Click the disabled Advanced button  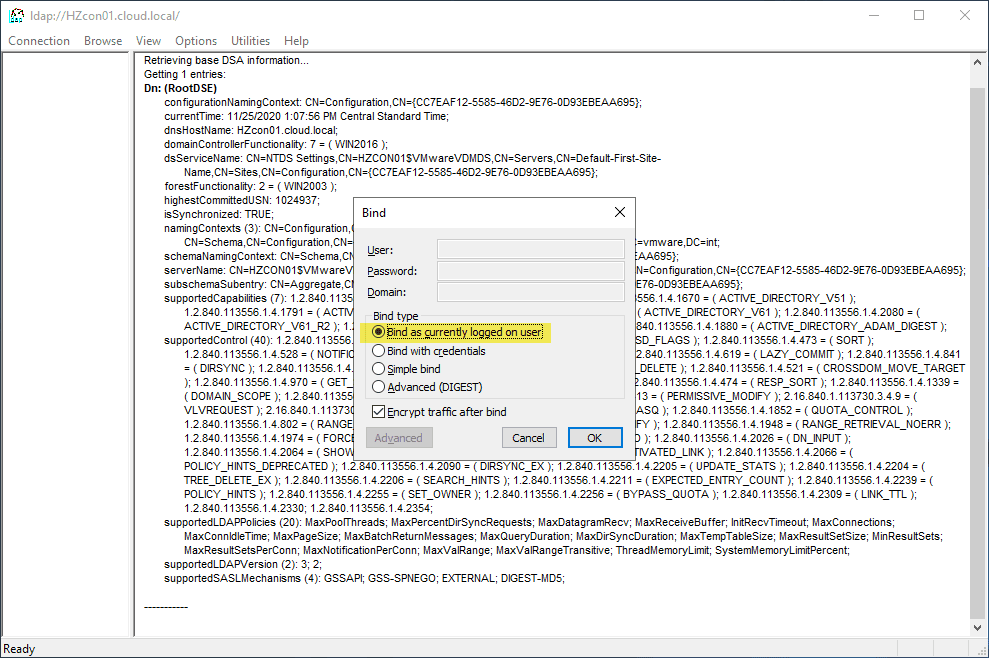(x=399, y=438)
